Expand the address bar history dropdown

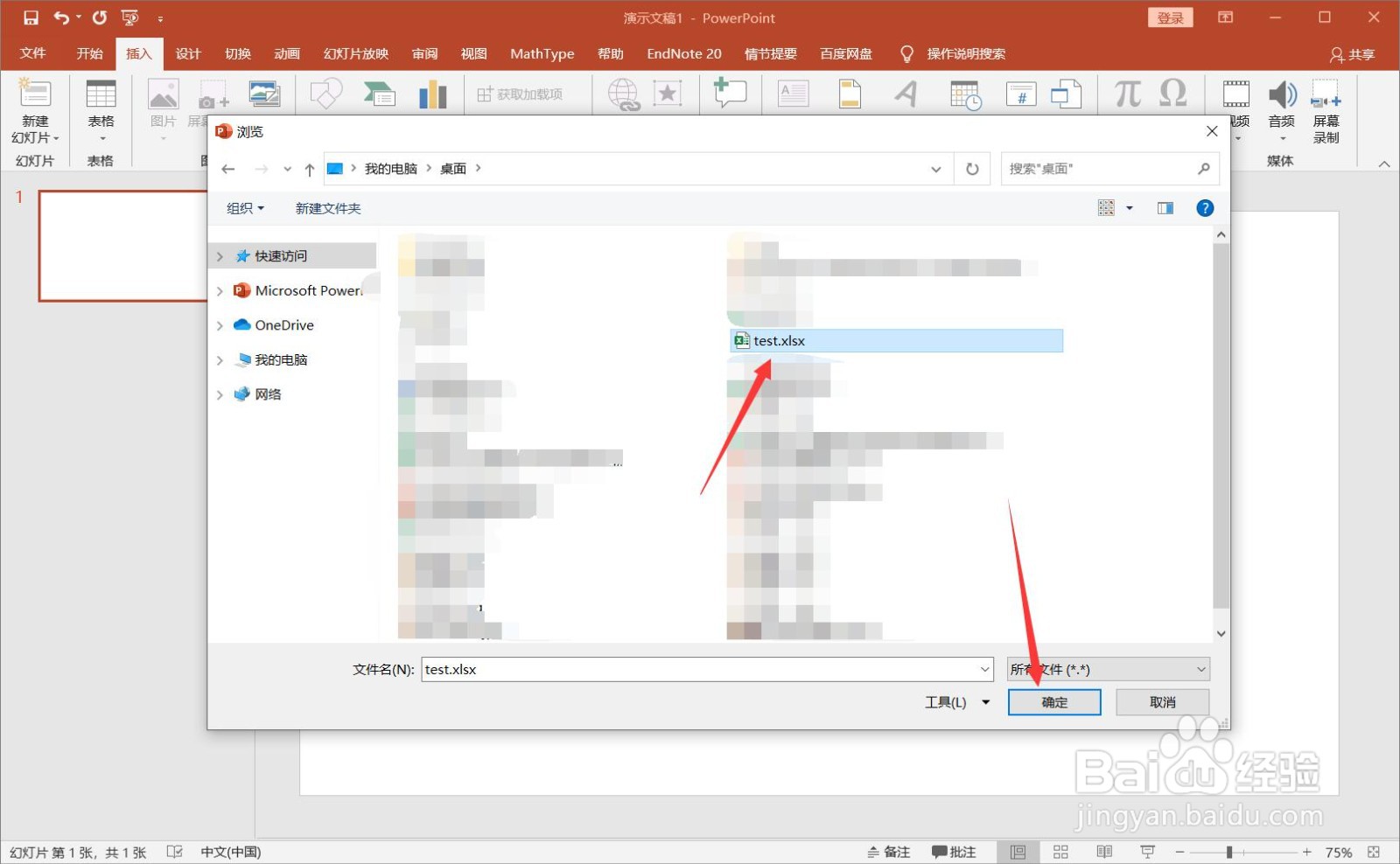click(x=936, y=169)
